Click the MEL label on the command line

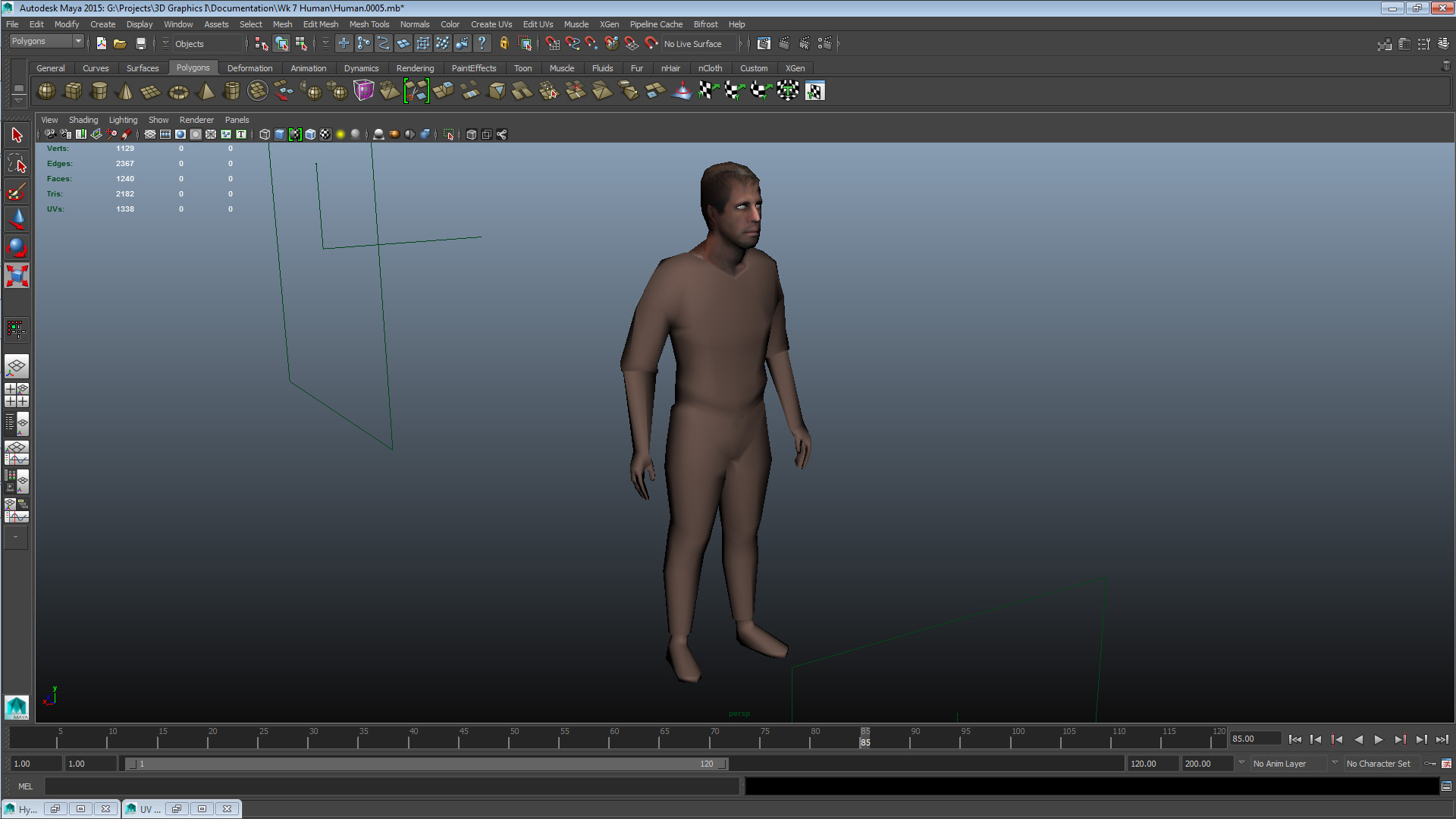click(x=25, y=786)
